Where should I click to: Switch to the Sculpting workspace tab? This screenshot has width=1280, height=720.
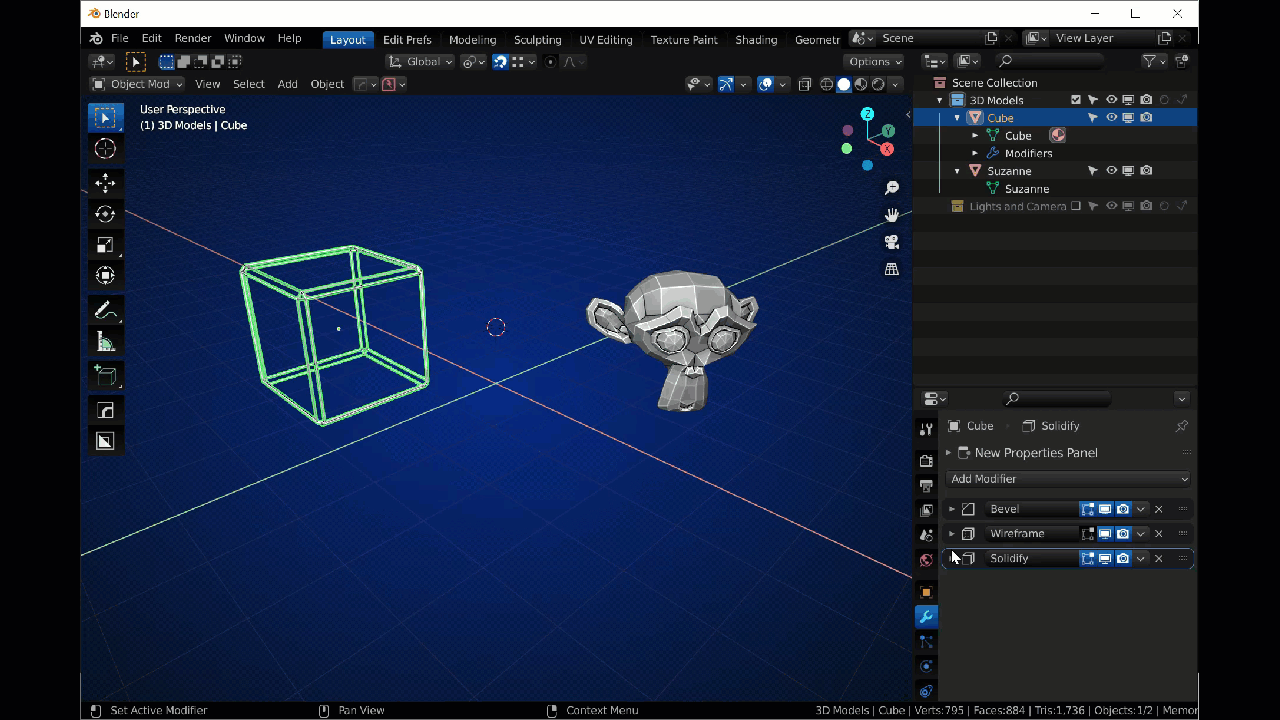click(537, 40)
